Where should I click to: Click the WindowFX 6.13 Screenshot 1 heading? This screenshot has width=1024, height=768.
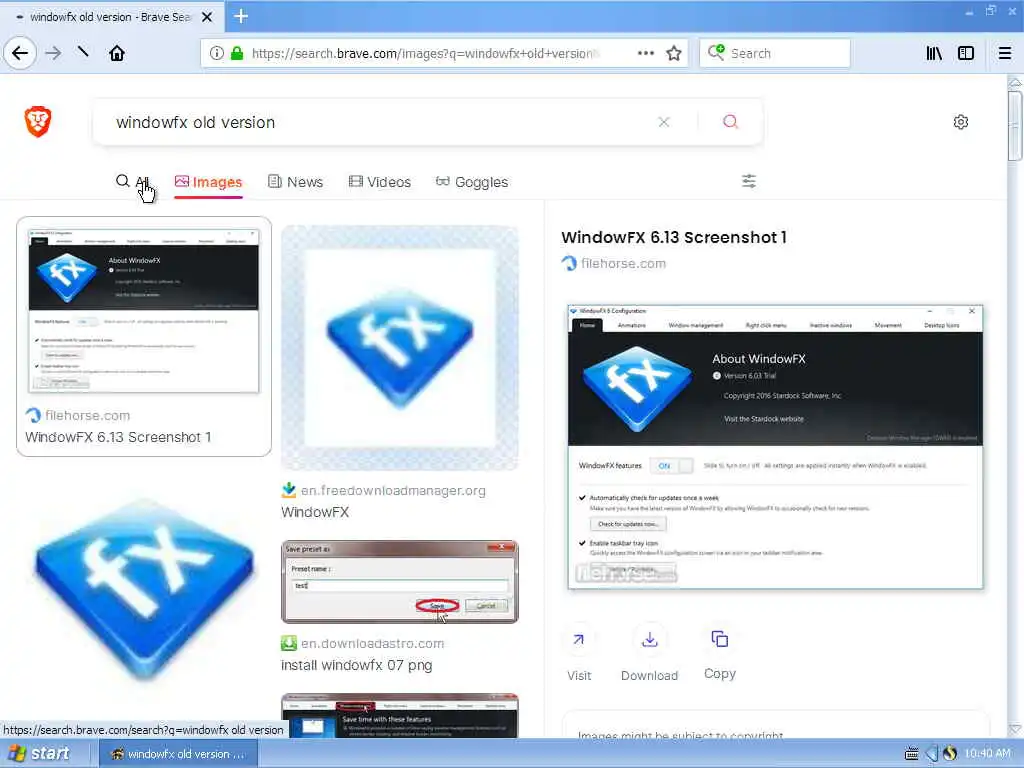click(674, 237)
